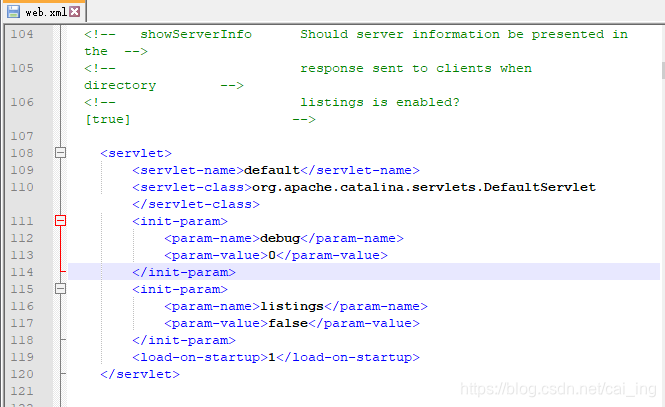
Task: Click line number 121 in the margin
Action: pyautogui.click(x=22, y=391)
